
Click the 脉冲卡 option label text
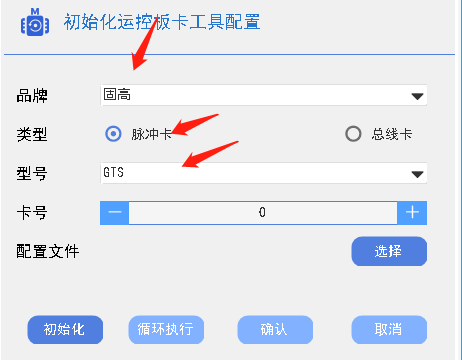point(152,134)
